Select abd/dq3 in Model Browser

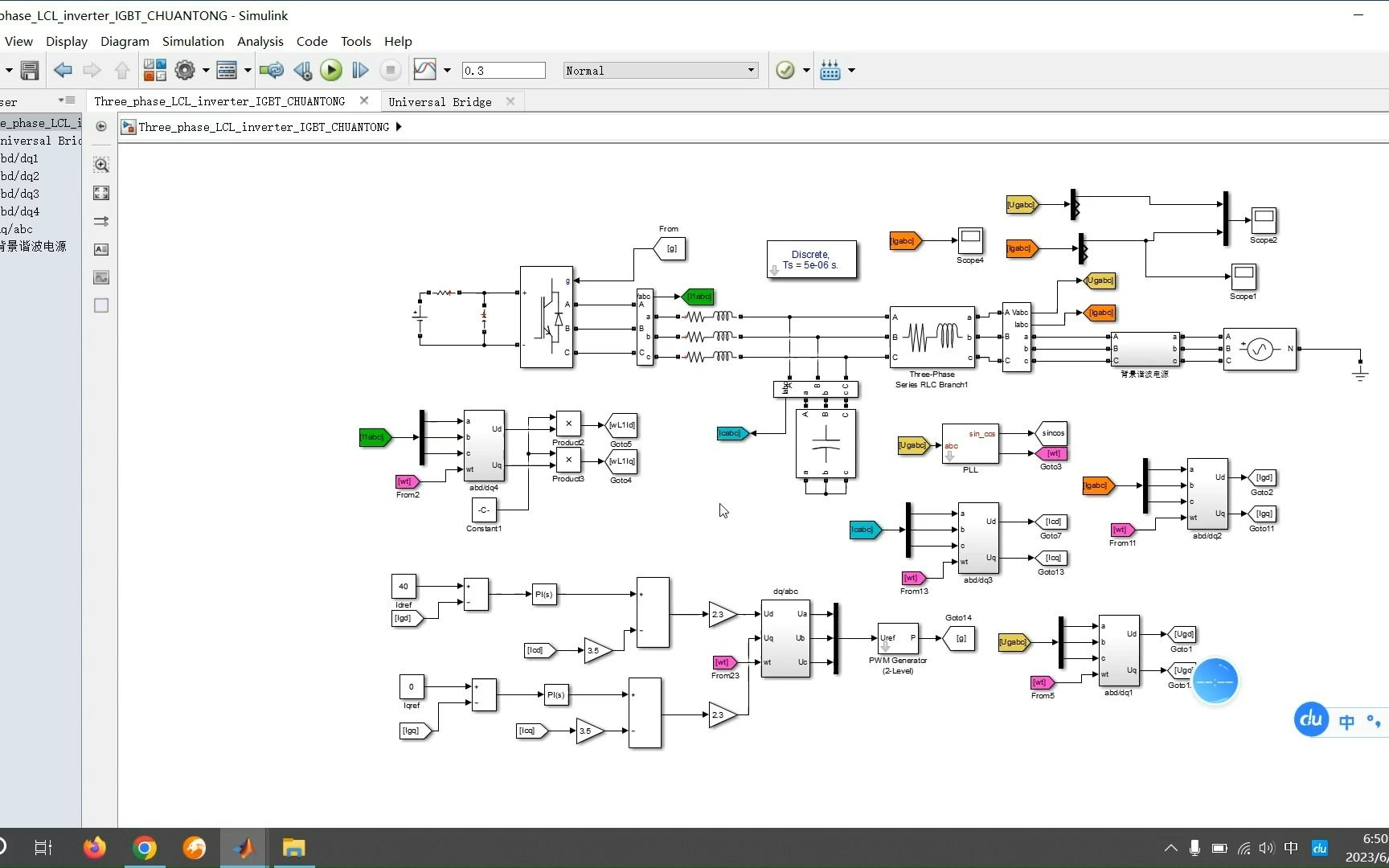point(19,194)
